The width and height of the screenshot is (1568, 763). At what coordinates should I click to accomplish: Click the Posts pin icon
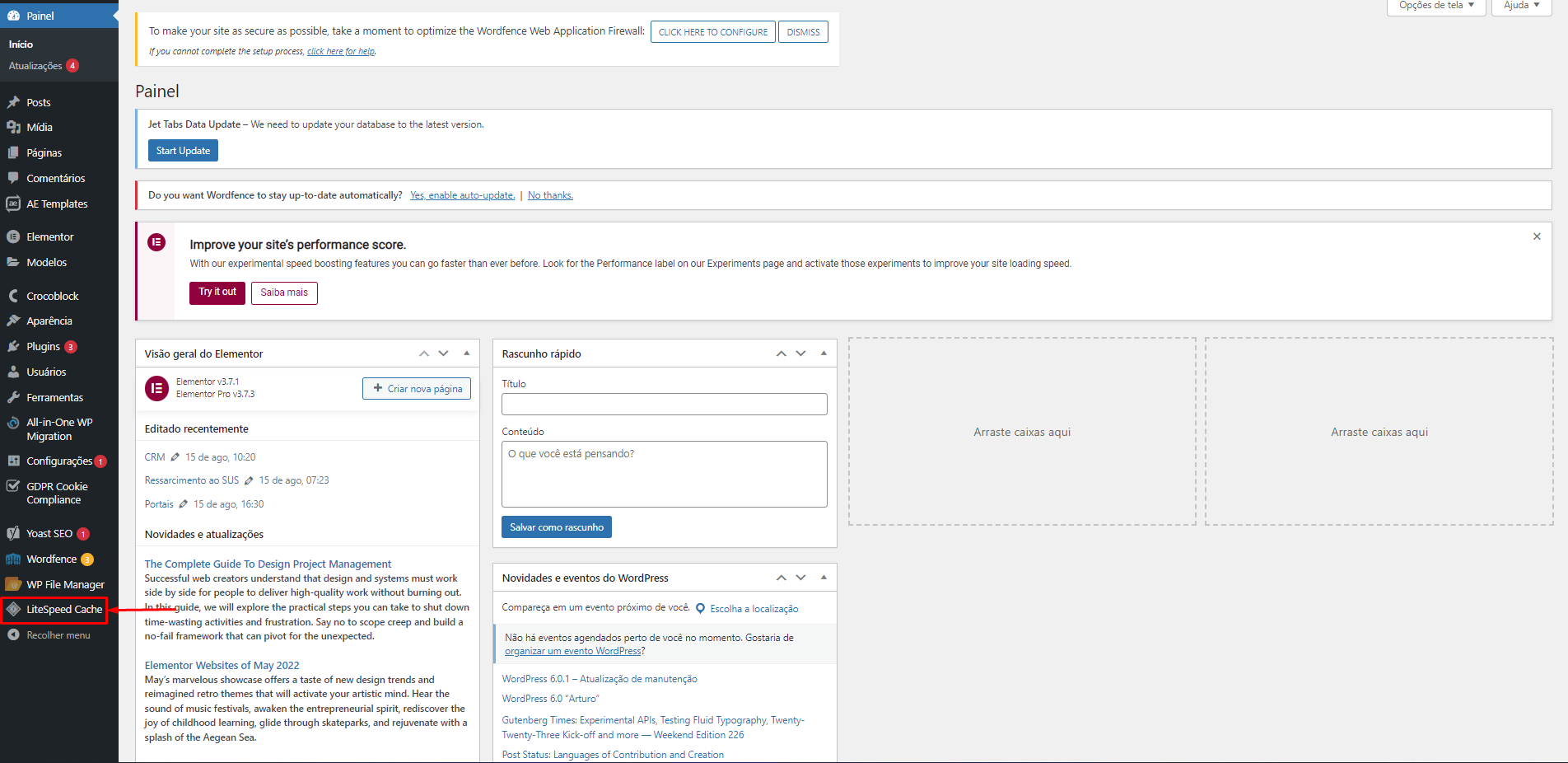click(x=13, y=102)
